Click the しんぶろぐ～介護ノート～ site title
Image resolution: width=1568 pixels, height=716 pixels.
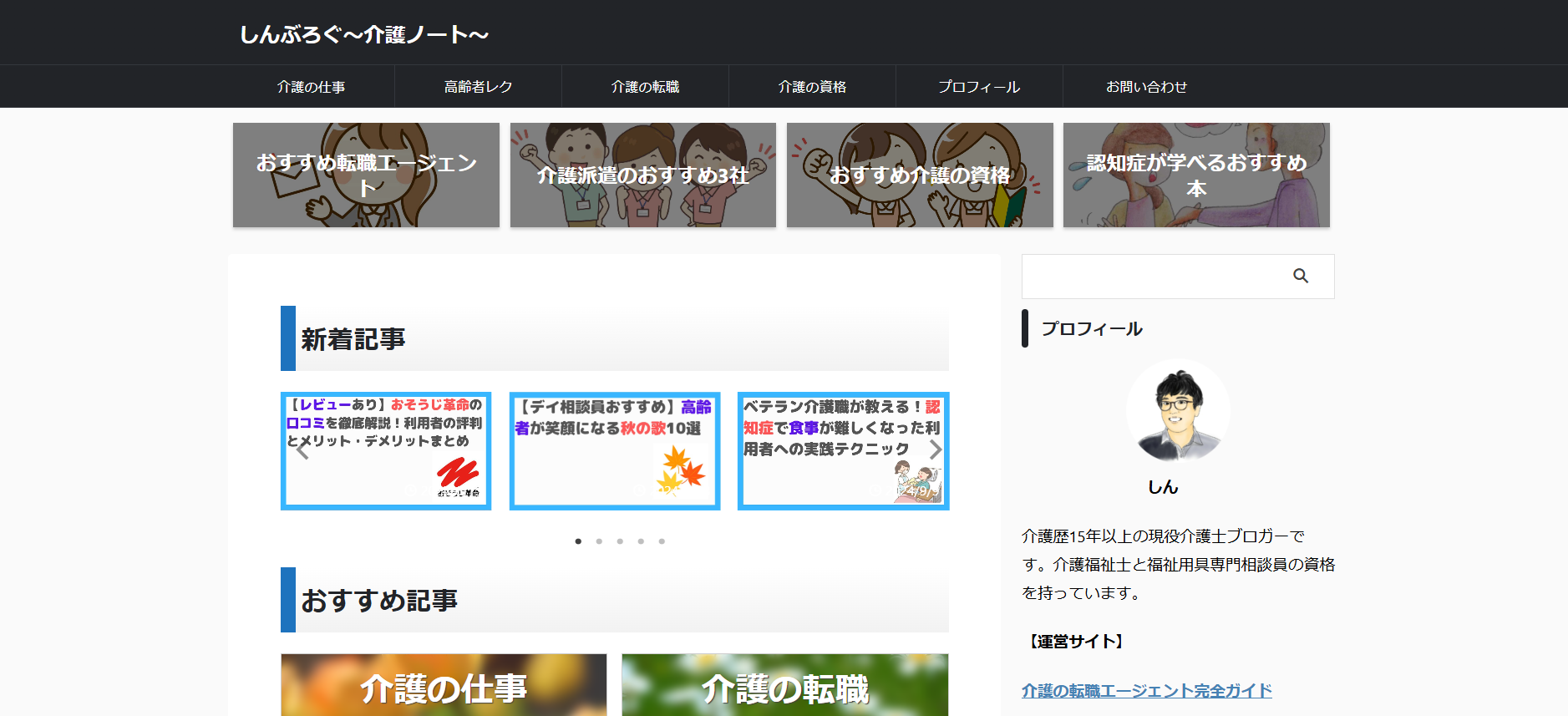pyautogui.click(x=363, y=34)
